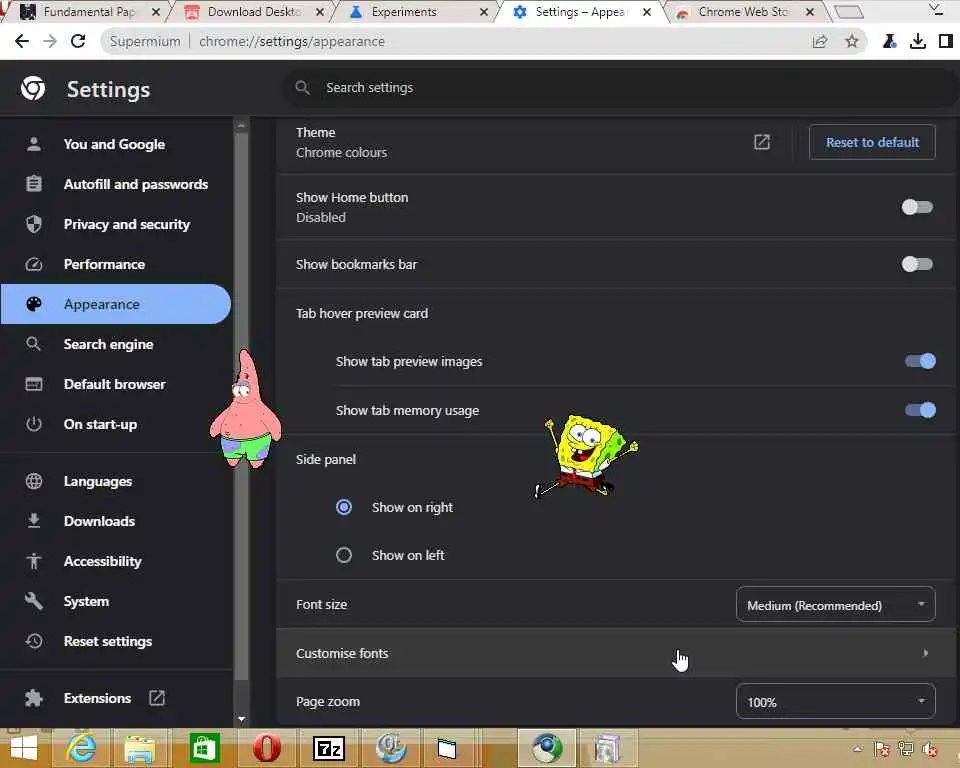Disable Show tab preview images toggle
The width and height of the screenshot is (960, 768).
[x=920, y=361]
